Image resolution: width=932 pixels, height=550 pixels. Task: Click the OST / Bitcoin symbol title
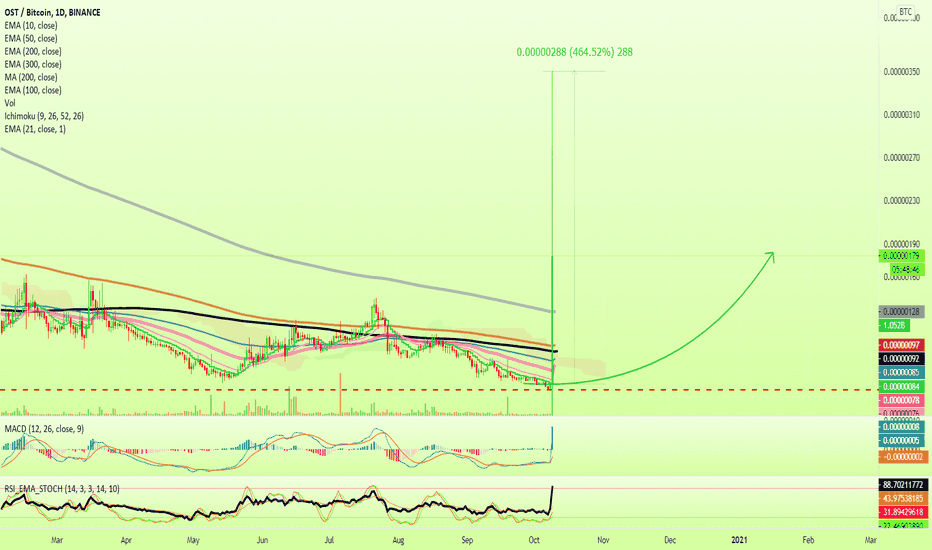(x=52, y=12)
